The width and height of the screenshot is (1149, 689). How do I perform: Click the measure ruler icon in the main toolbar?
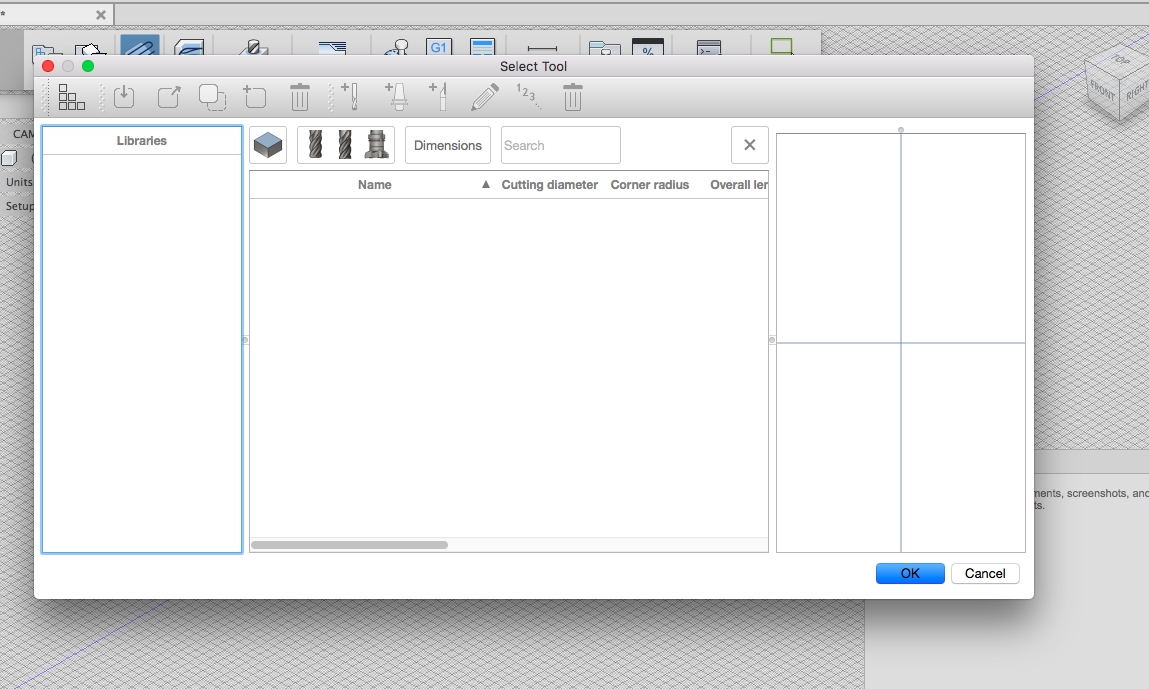(542, 48)
